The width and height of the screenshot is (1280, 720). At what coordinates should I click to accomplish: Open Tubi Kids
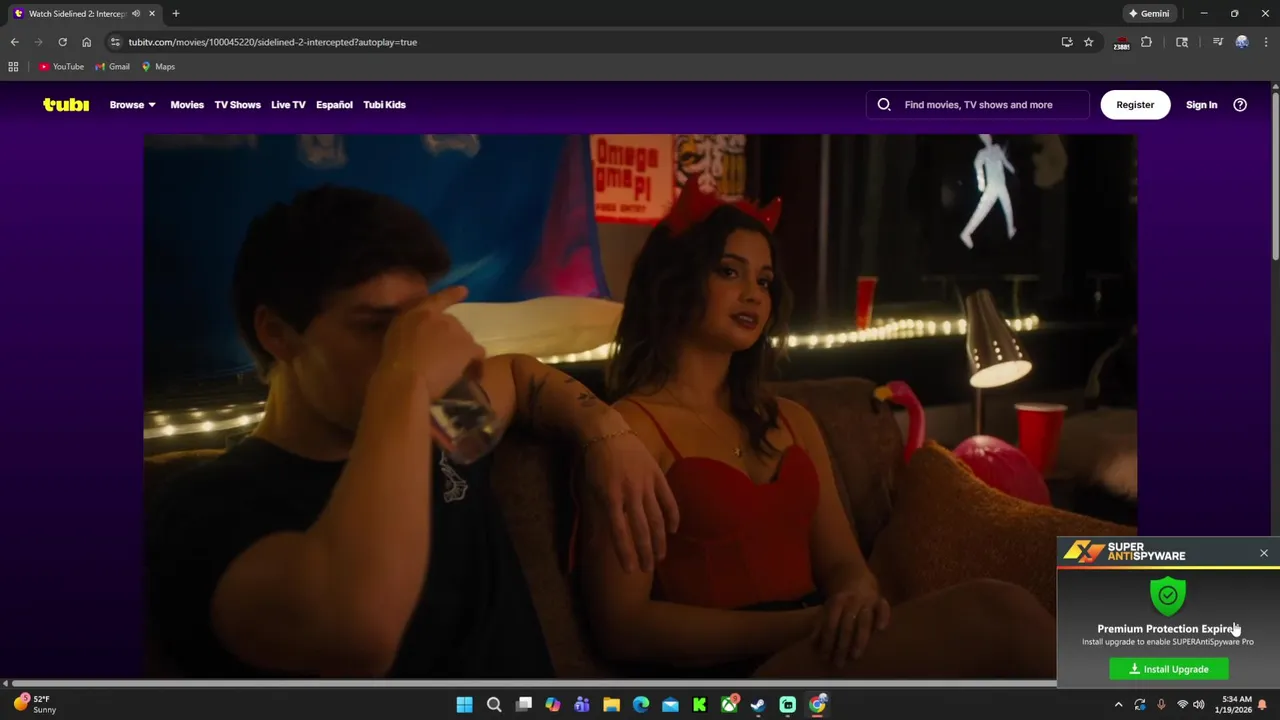coord(384,104)
